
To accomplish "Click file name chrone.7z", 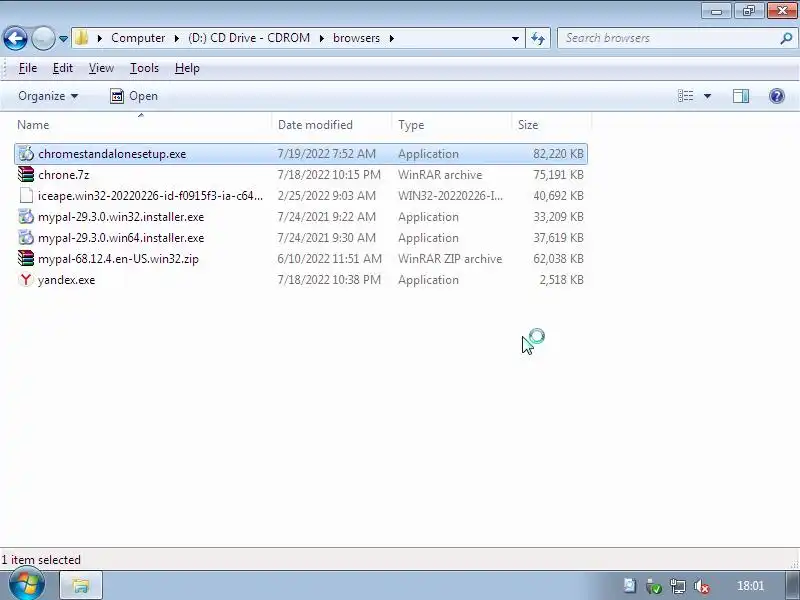I will tap(63, 175).
